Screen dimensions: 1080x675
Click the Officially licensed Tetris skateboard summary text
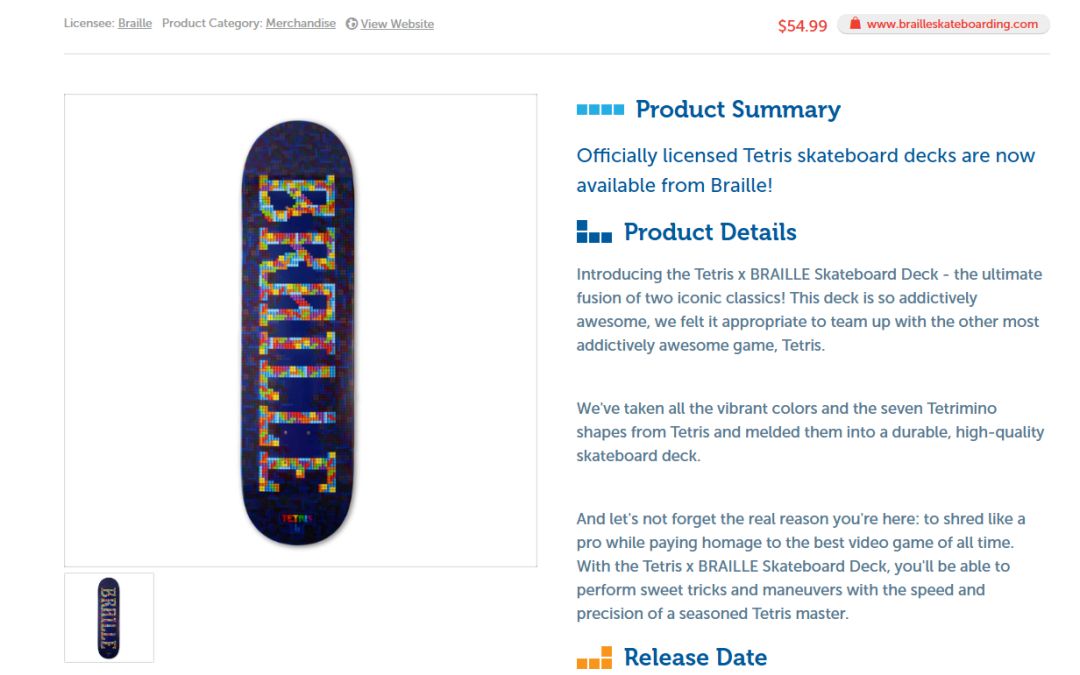(x=805, y=170)
